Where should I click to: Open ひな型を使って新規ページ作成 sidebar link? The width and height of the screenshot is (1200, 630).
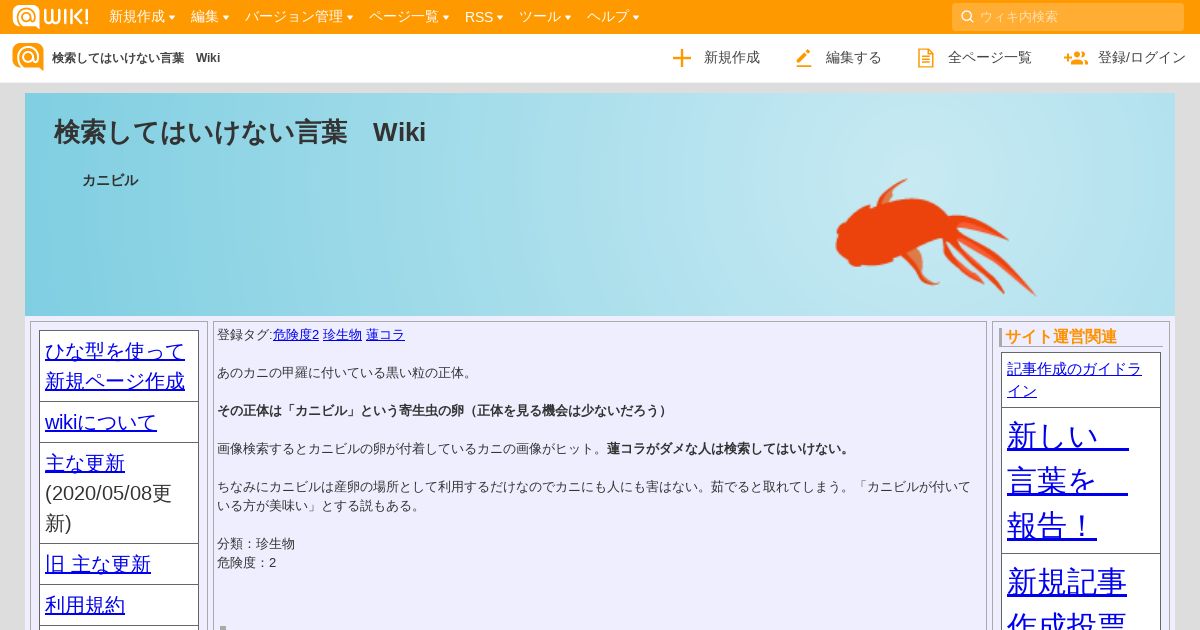click(x=115, y=366)
